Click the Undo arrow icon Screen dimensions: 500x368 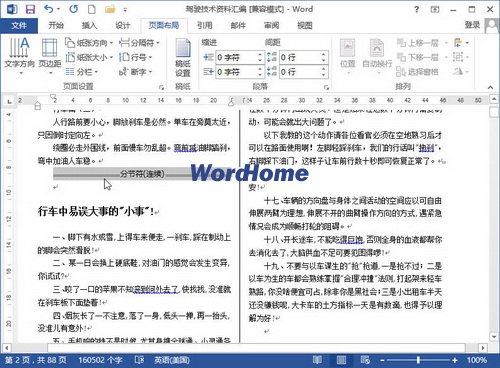(49, 9)
